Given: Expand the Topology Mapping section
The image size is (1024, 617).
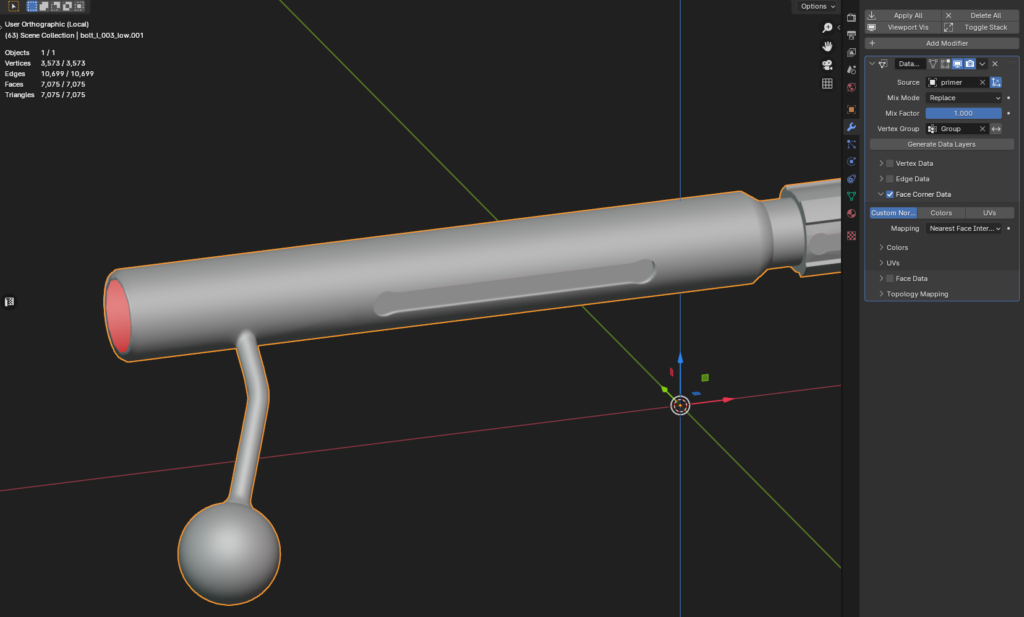Looking at the screenshot, I should click(881, 294).
